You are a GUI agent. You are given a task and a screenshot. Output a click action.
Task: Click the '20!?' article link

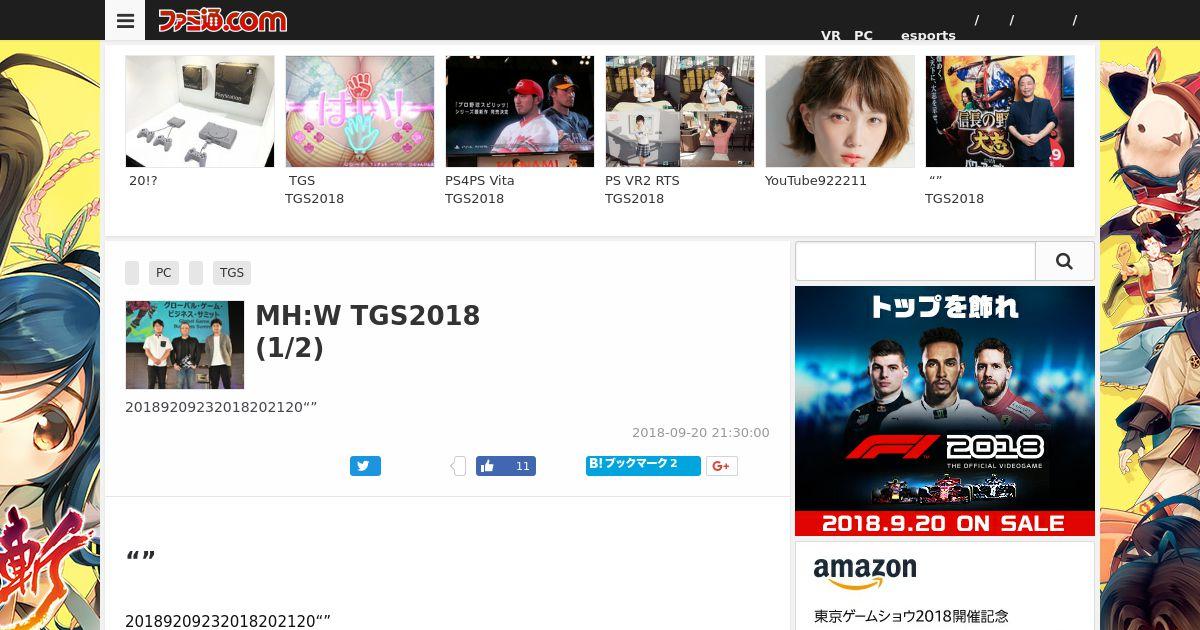(143, 181)
